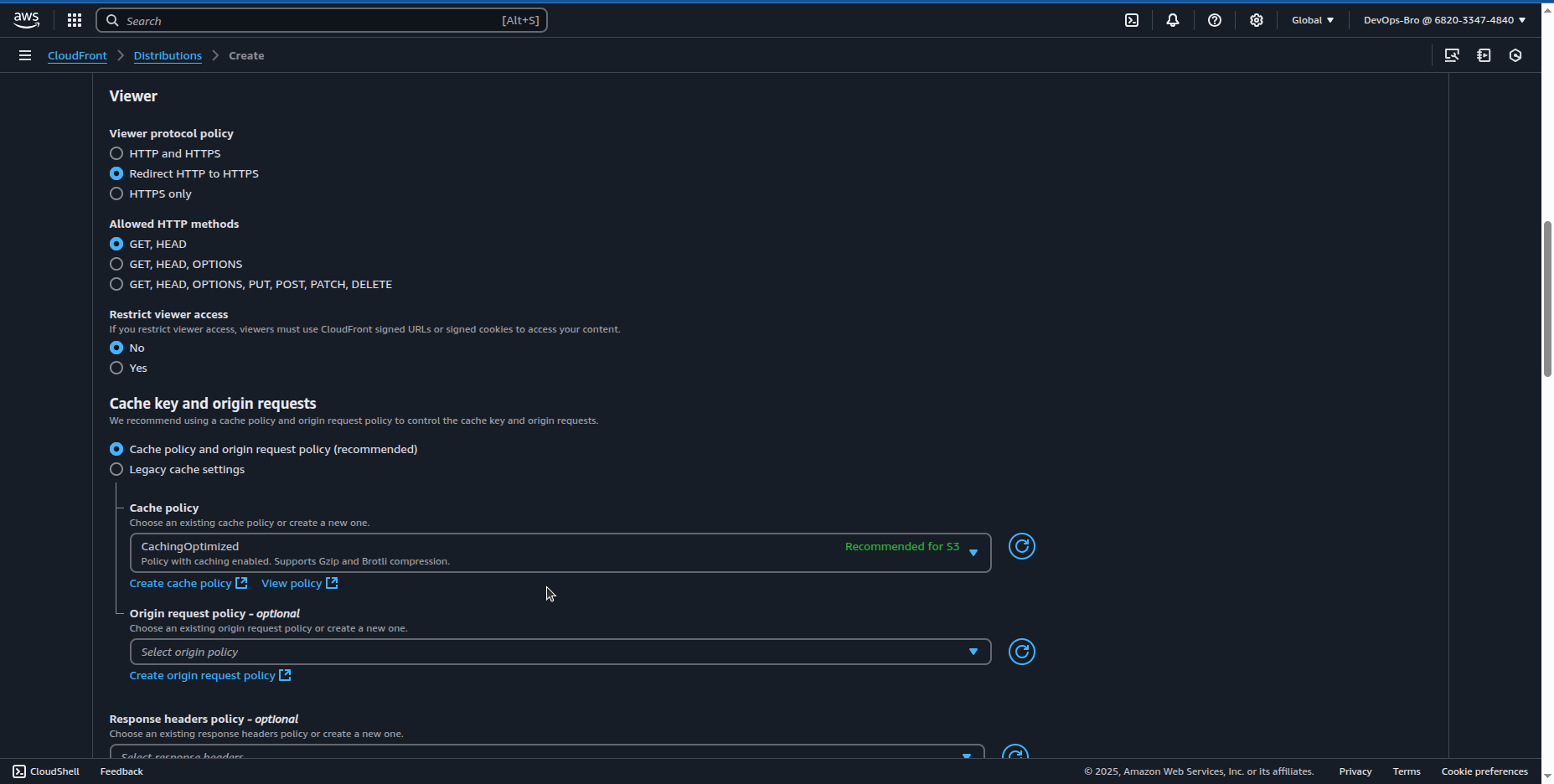Select Cache policy and origin request policy option
The height and width of the screenshot is (784, 1554).
pos(116,449)
